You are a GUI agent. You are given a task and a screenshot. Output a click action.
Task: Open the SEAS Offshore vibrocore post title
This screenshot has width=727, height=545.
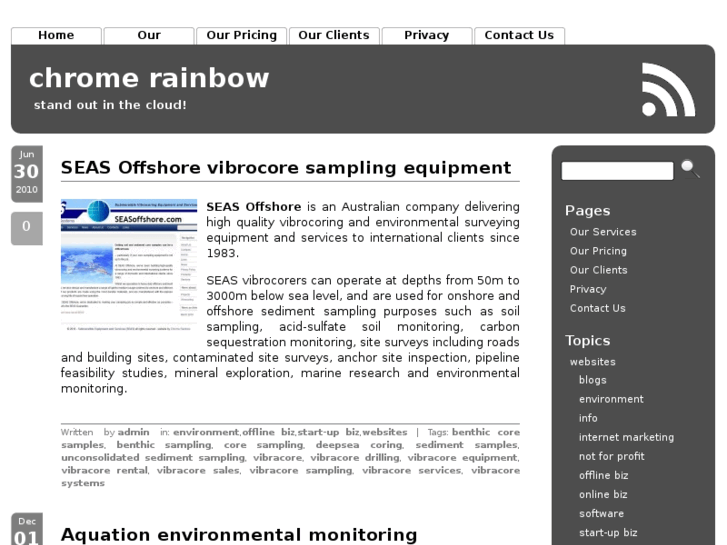pos(286,167)
